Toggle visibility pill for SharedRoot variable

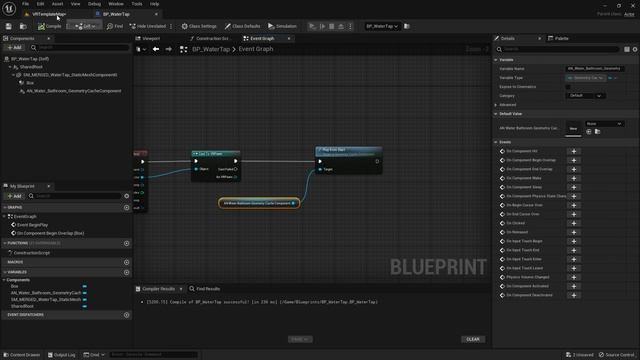pos(84,307)
